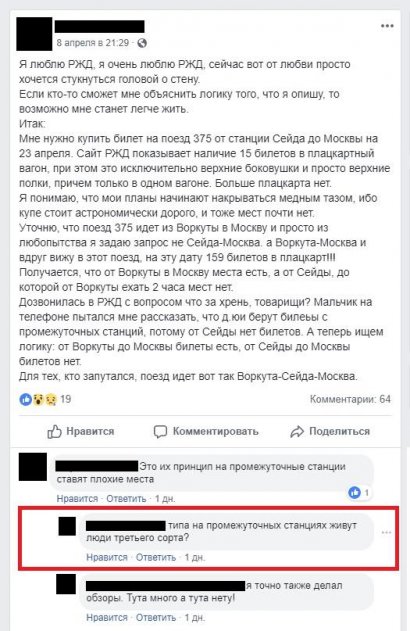Open three-dot menu on highlighted reply
Image resolution: width=410 pixels, height=631 pixels.
[386, 532]
